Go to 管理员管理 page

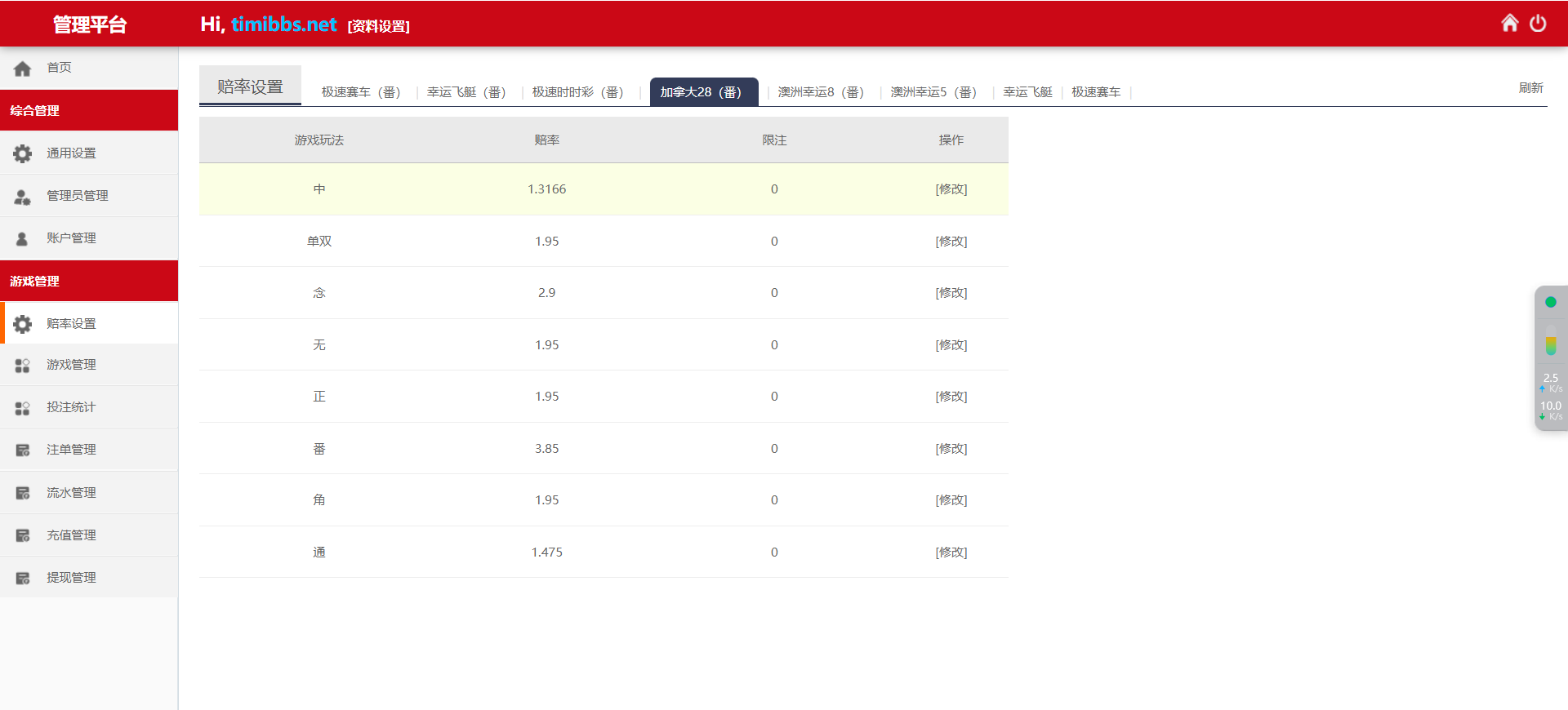coord(89,196)
